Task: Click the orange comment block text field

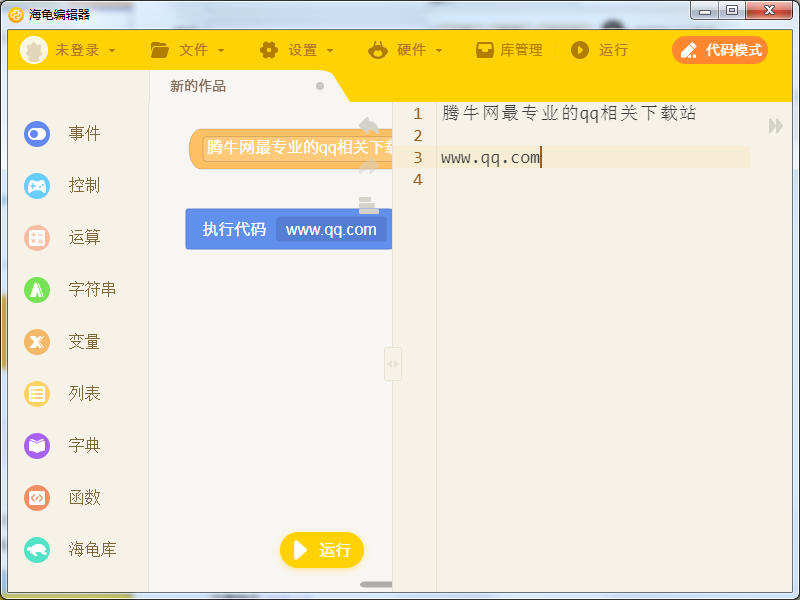Action: (298, 148)
